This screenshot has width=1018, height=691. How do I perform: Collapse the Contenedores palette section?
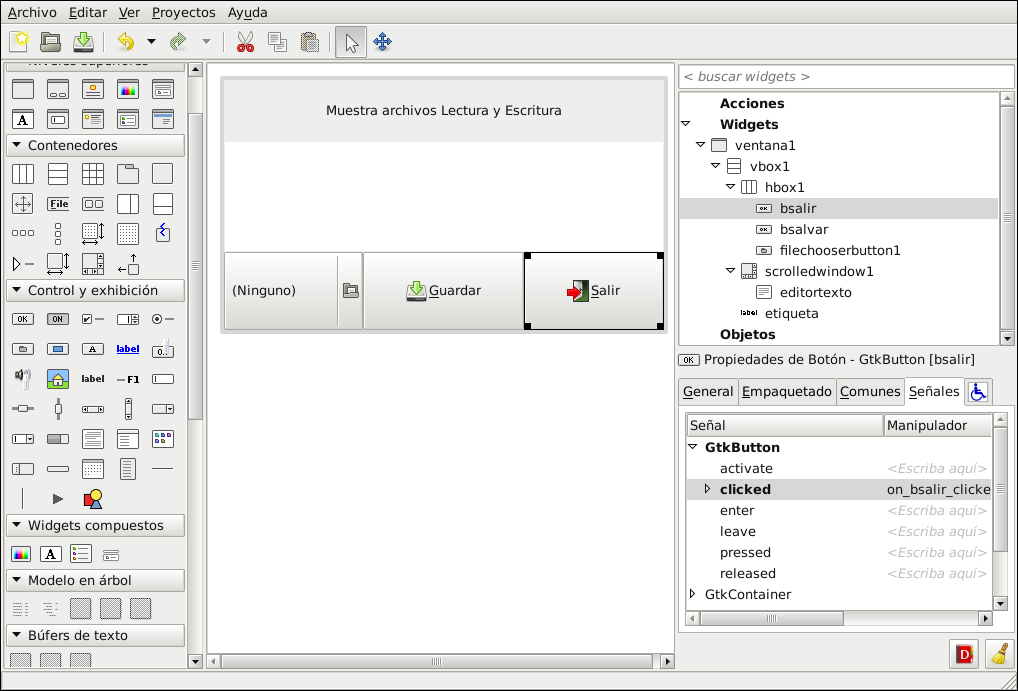point(17,146)
